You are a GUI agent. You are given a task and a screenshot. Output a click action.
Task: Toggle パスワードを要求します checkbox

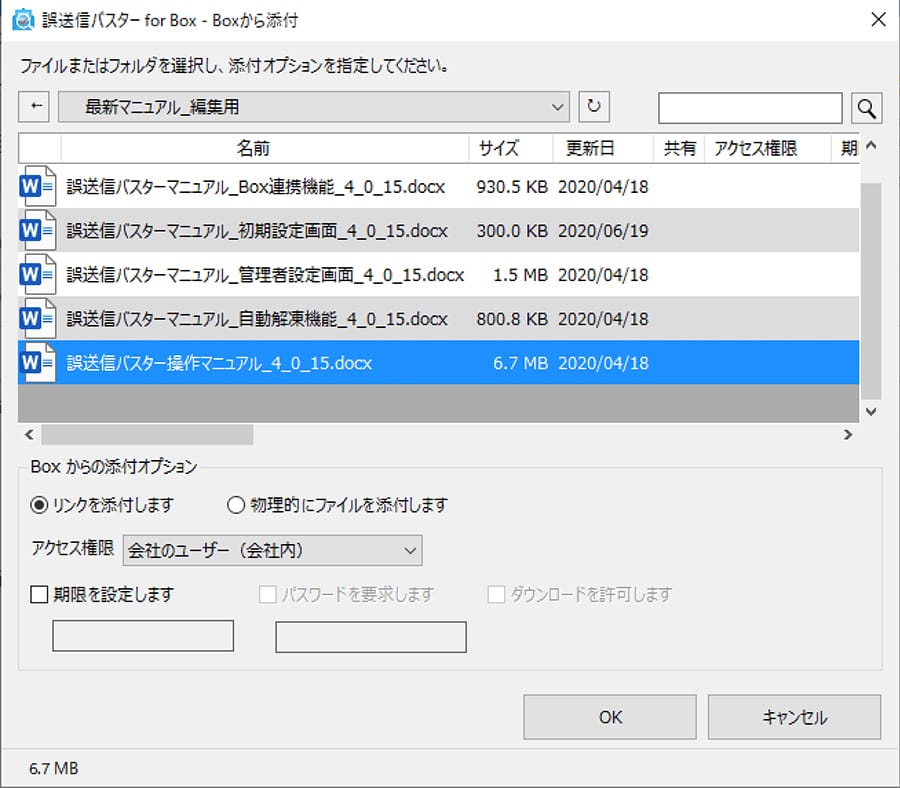click(267, 594)
